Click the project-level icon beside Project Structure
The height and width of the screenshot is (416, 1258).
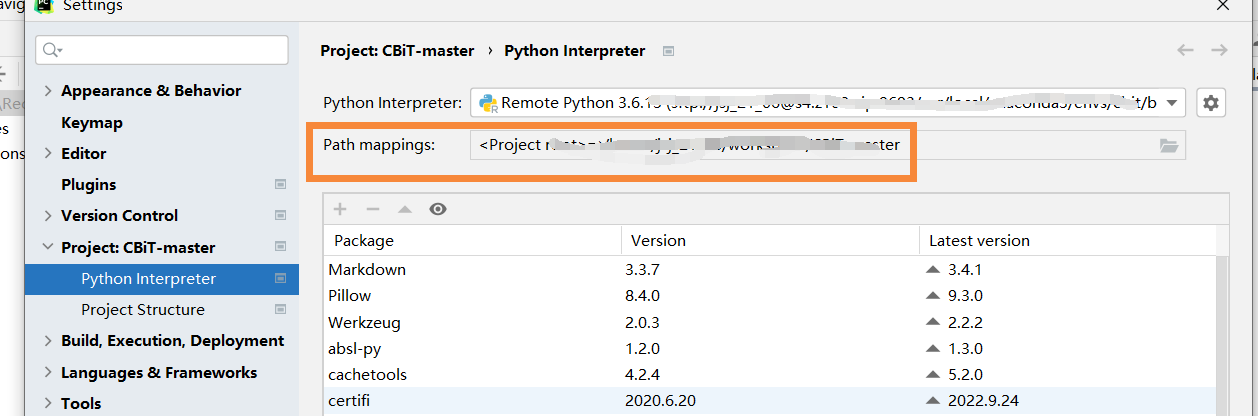click(280, 310)
